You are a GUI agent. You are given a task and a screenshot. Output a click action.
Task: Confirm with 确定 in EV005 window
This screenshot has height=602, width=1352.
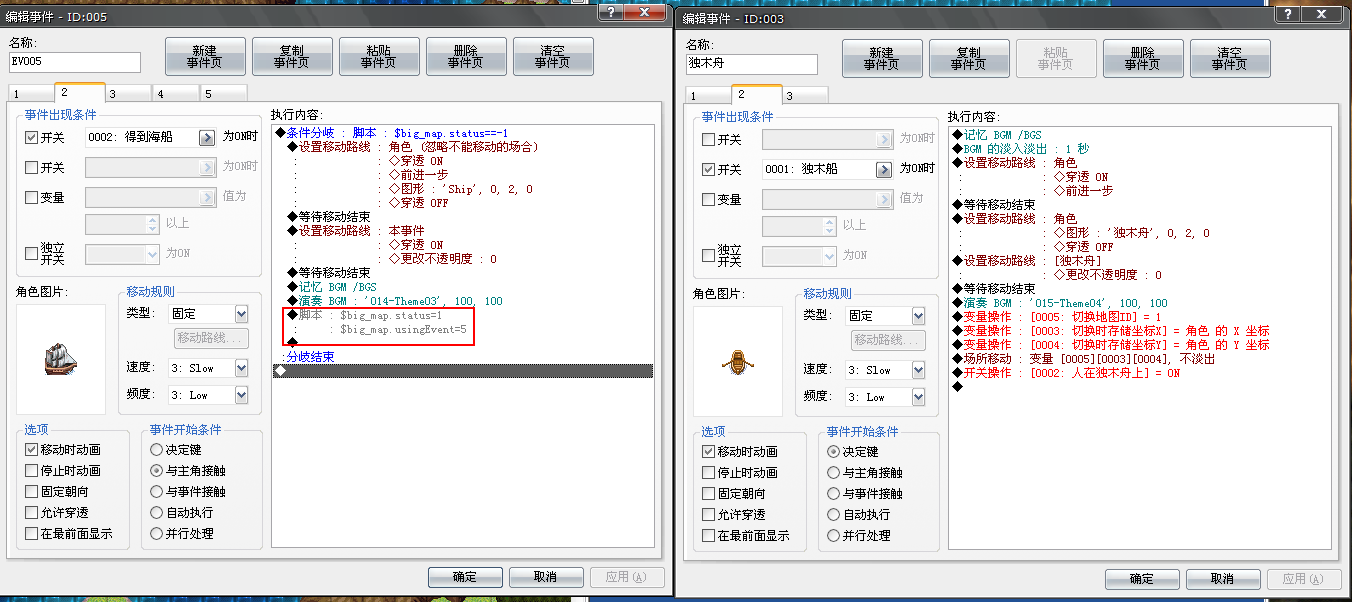pos(465,577)
